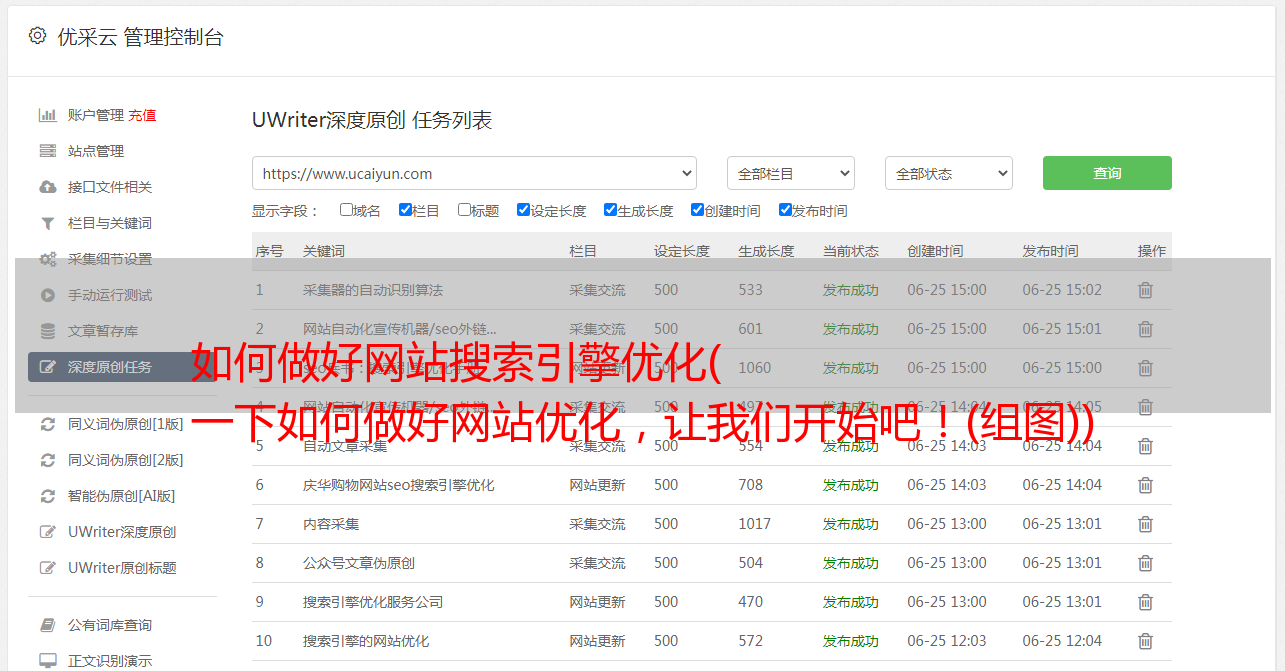Click the 同义词伪原创[1版] refresh icon
This screenshot has height=671, width=1285.
pyautogui.click(x=47, y=424)
